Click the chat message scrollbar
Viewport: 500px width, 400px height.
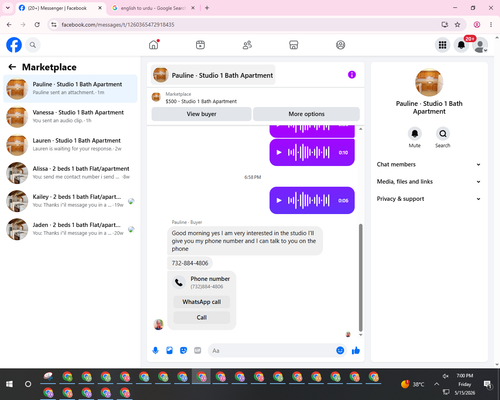click(x=360, y=277)
